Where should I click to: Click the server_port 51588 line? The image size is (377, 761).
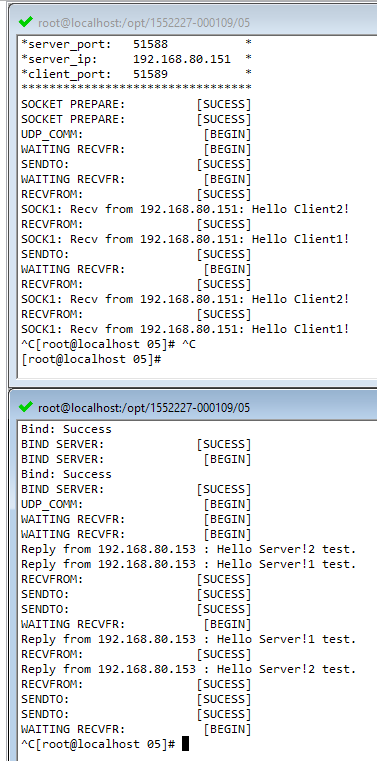click(136, 44)
